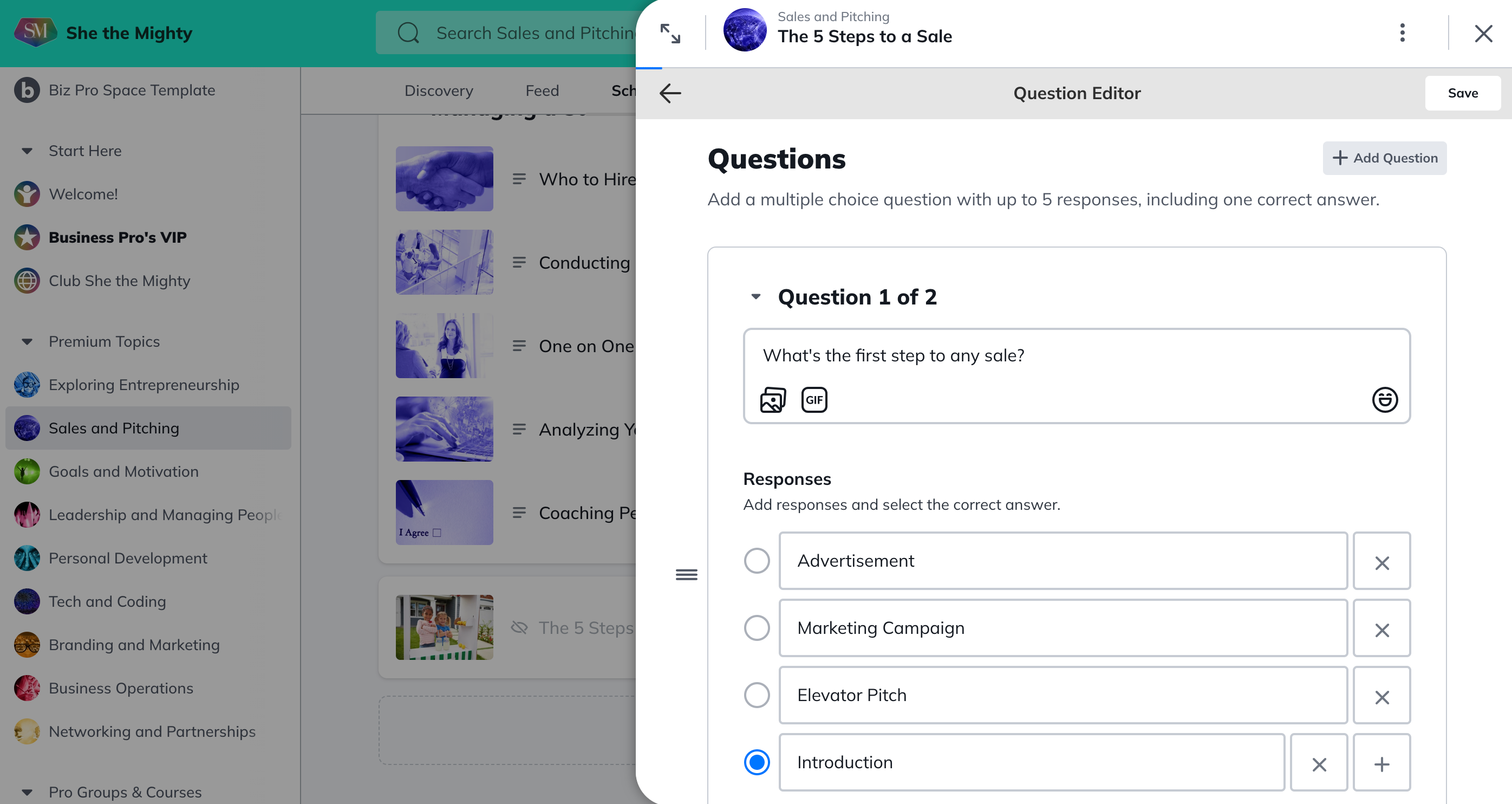
Task: Open the Feed tab
Action: (x=542, y=90)
